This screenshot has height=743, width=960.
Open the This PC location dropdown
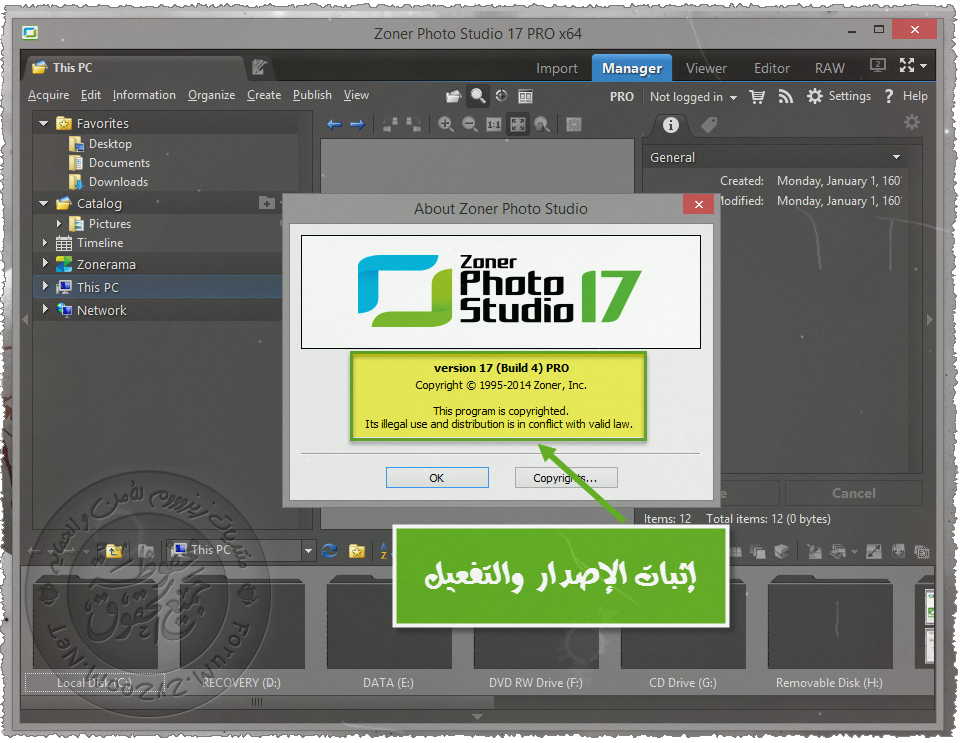[308, 551]
